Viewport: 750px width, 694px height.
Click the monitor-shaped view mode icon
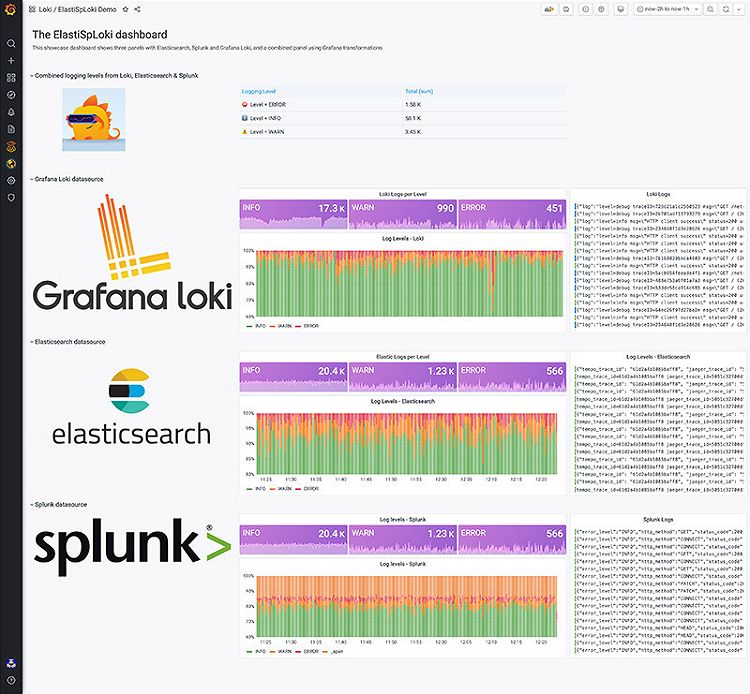pos(620,9)
